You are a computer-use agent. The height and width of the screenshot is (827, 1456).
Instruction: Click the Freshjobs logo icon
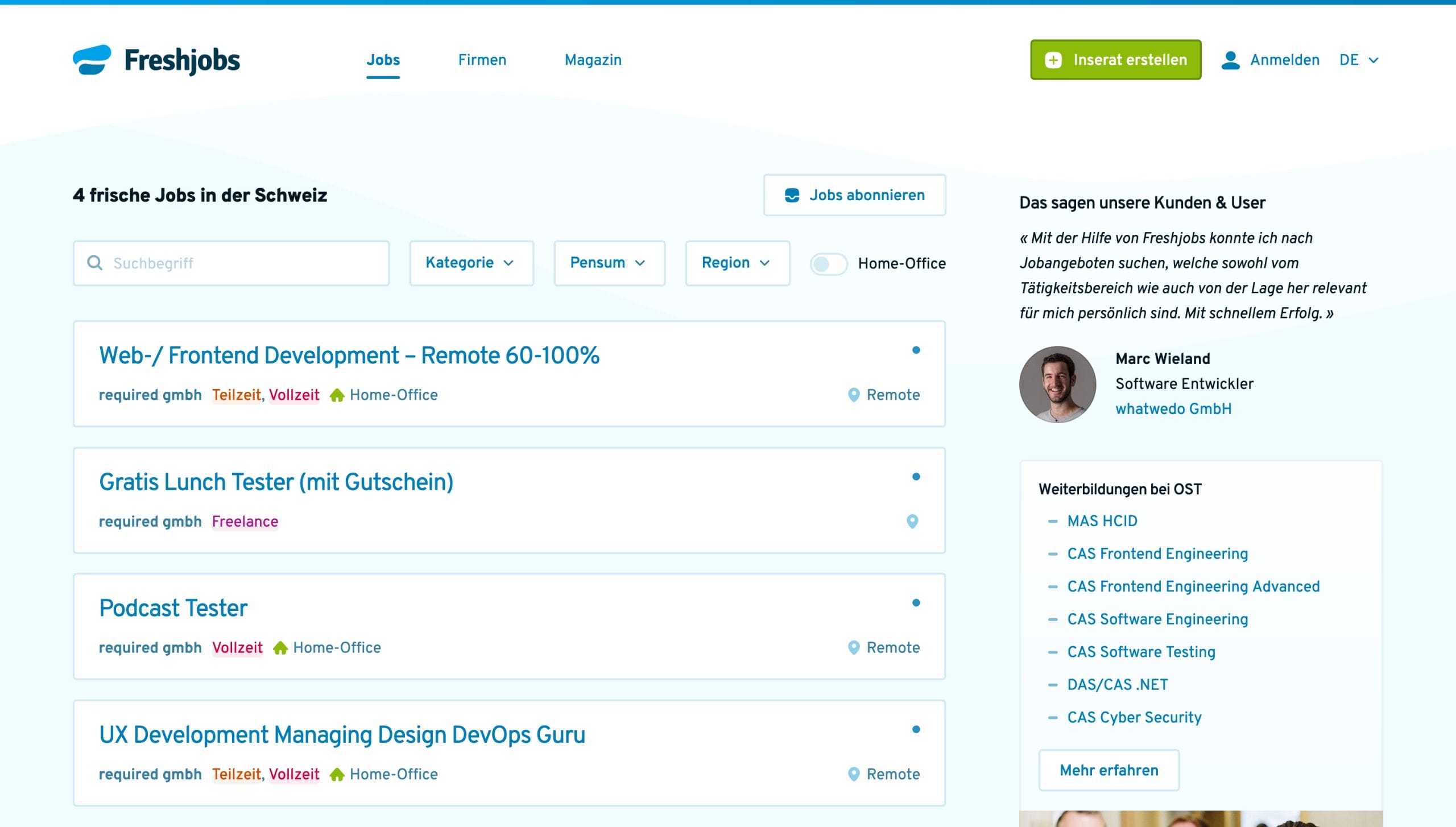point(92,60)
